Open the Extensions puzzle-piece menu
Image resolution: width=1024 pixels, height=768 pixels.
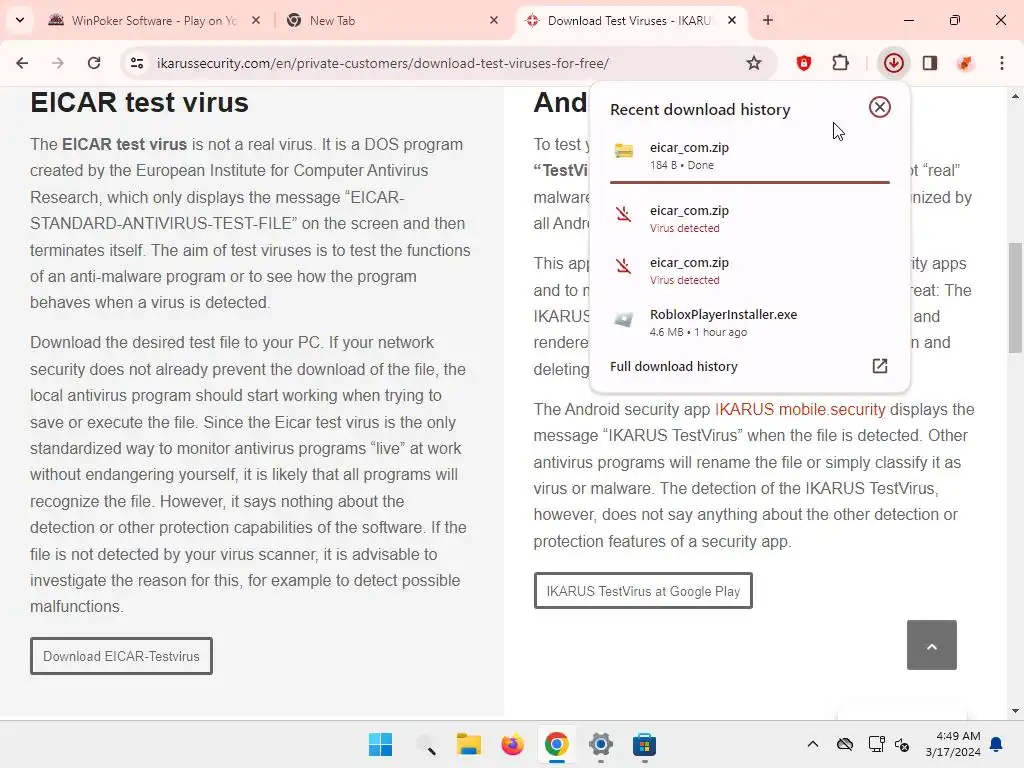coord(840,63)
